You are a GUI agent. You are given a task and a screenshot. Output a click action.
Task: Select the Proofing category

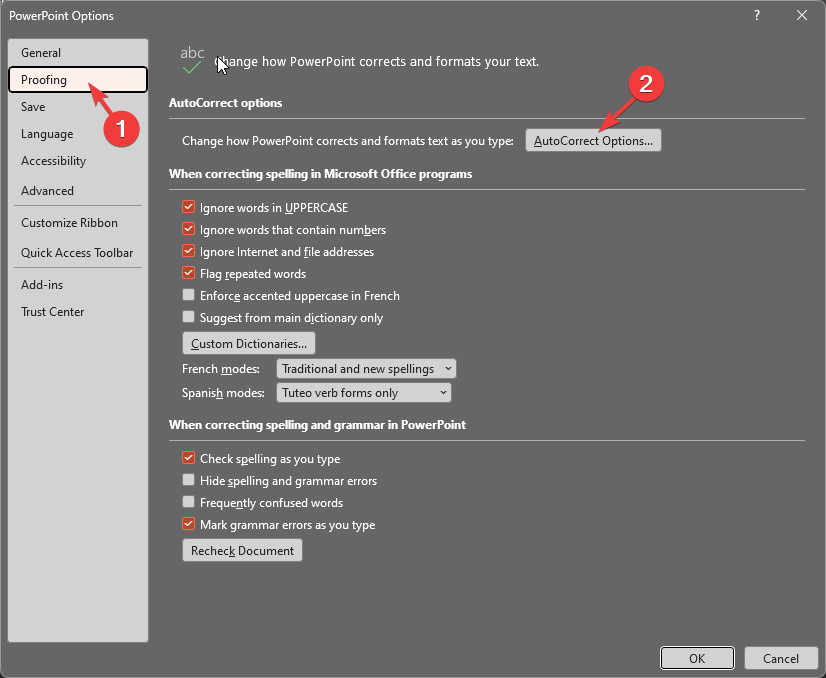[78, 80]
